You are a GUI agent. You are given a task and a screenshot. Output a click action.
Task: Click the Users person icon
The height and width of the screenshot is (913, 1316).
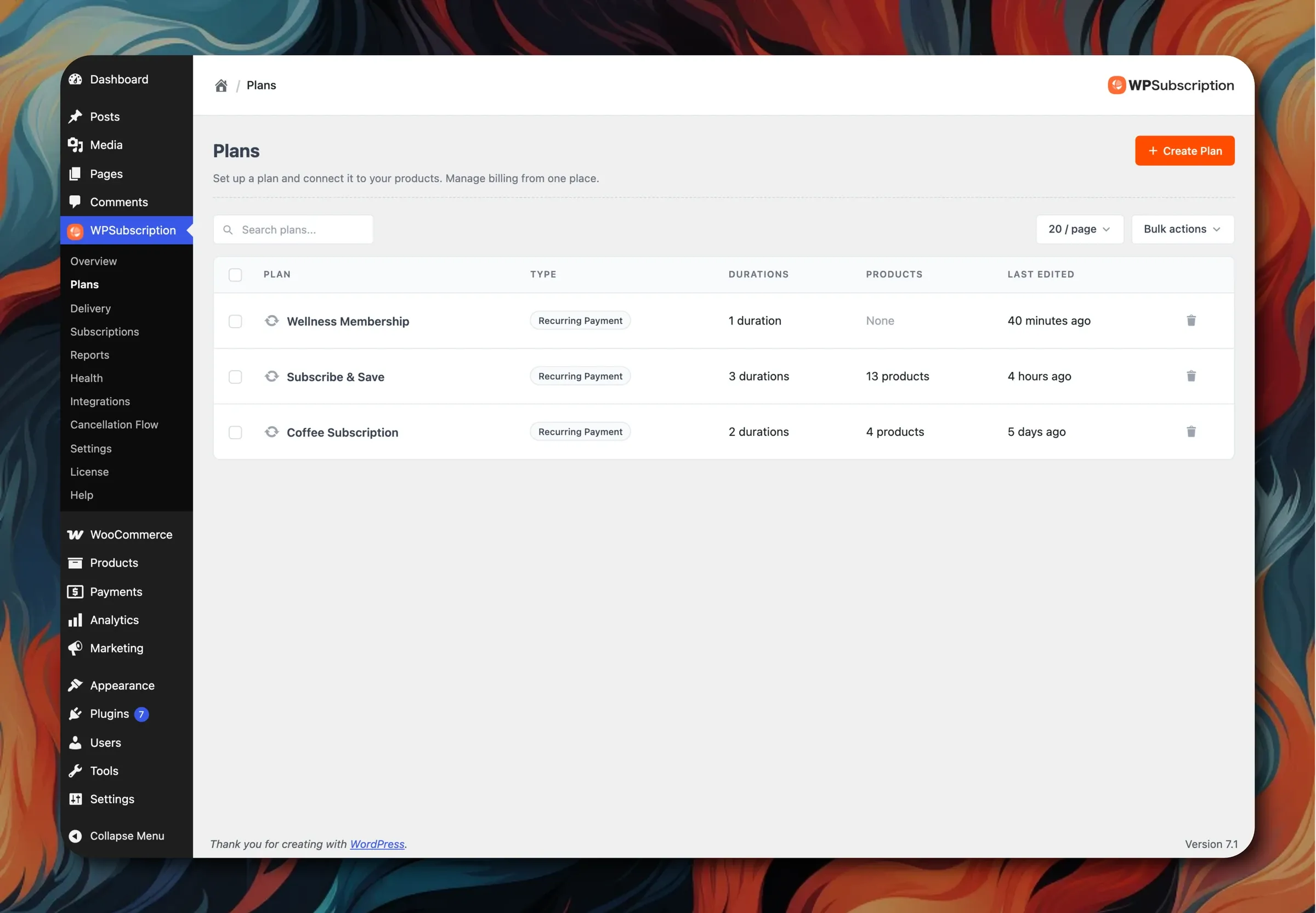click(75, 742)
